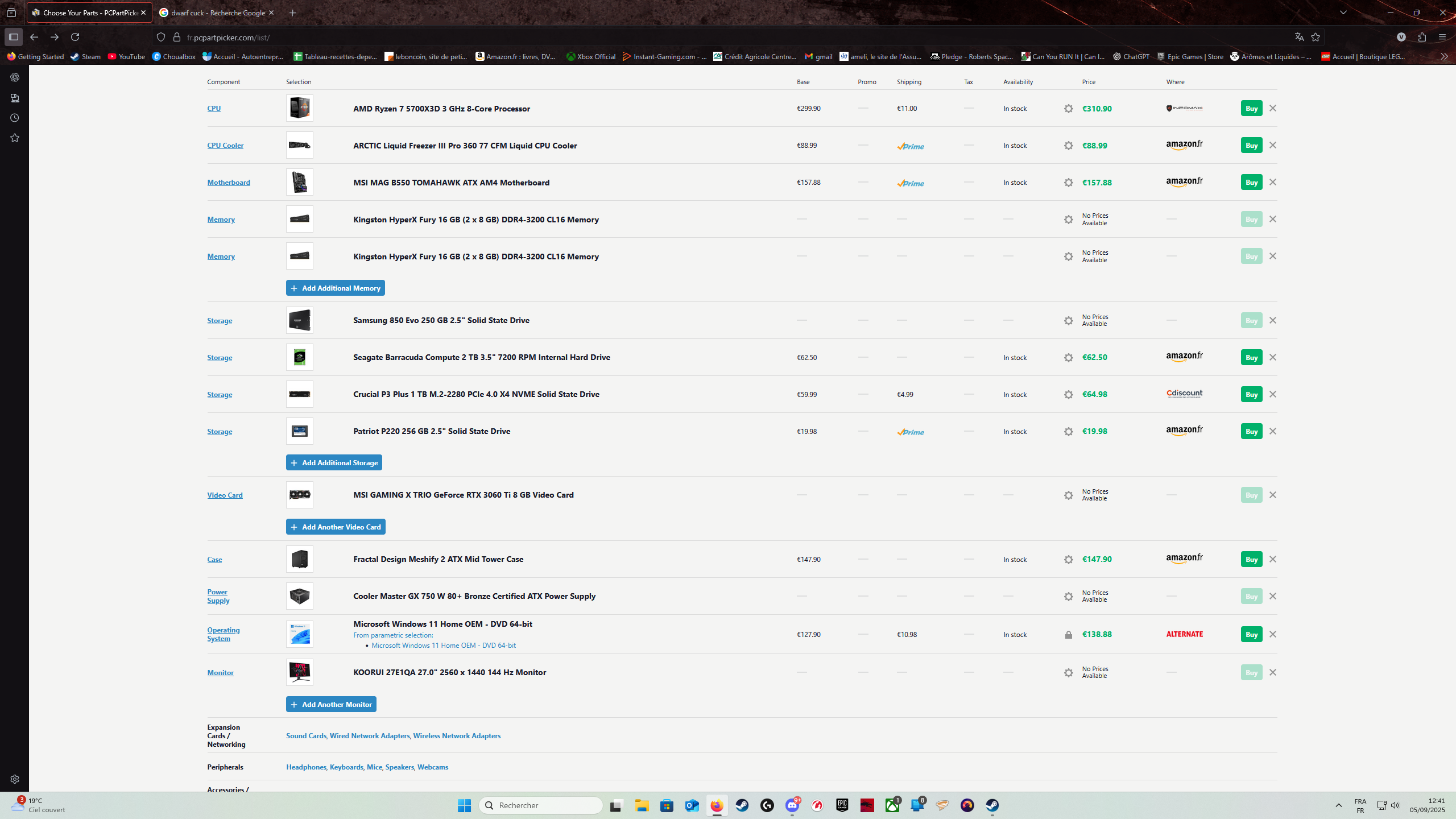Open browser history from sidebar clock icon

[15, 118]
